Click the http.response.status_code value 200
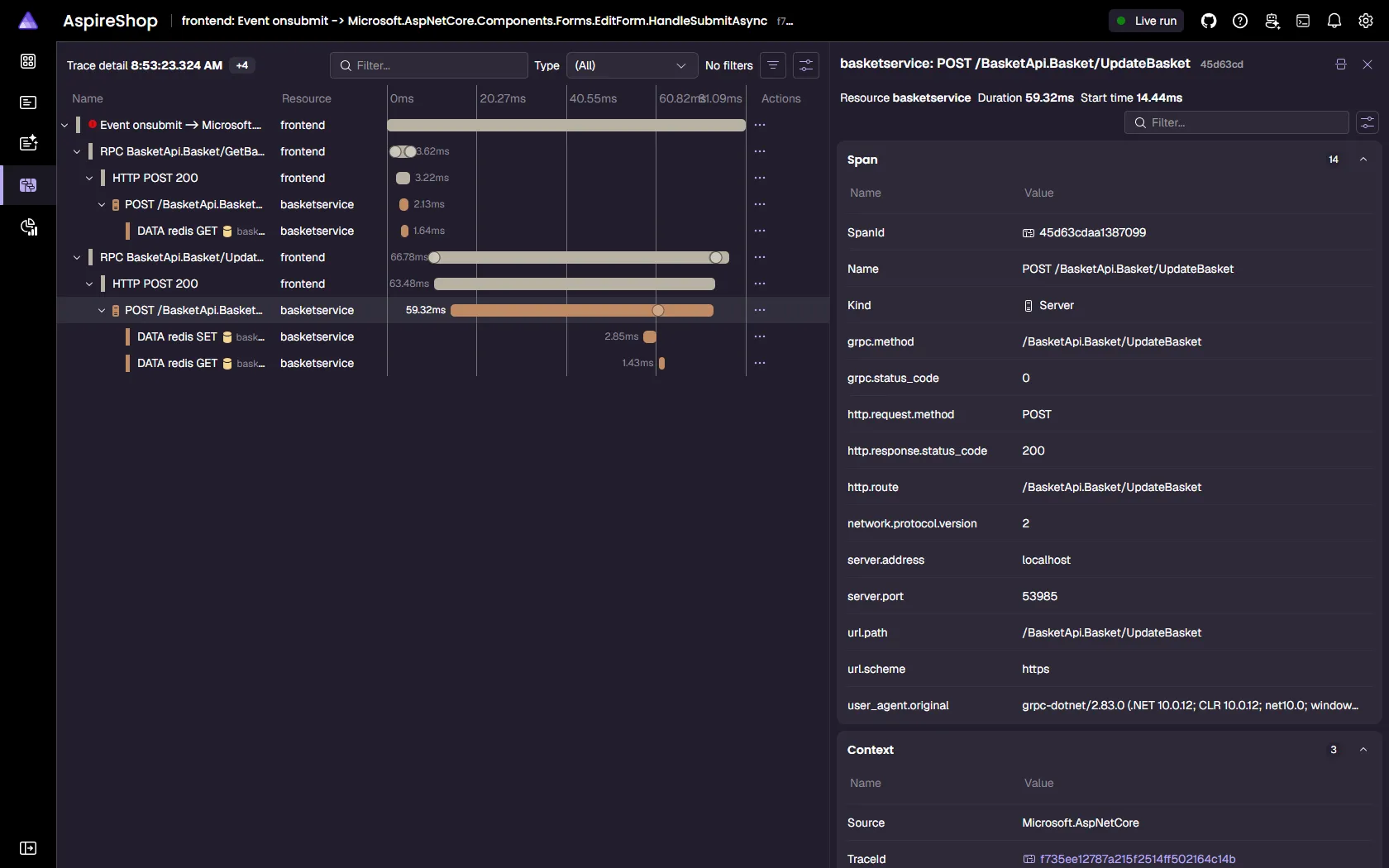Viewport: 1389px width, 868px height. 1033,451
